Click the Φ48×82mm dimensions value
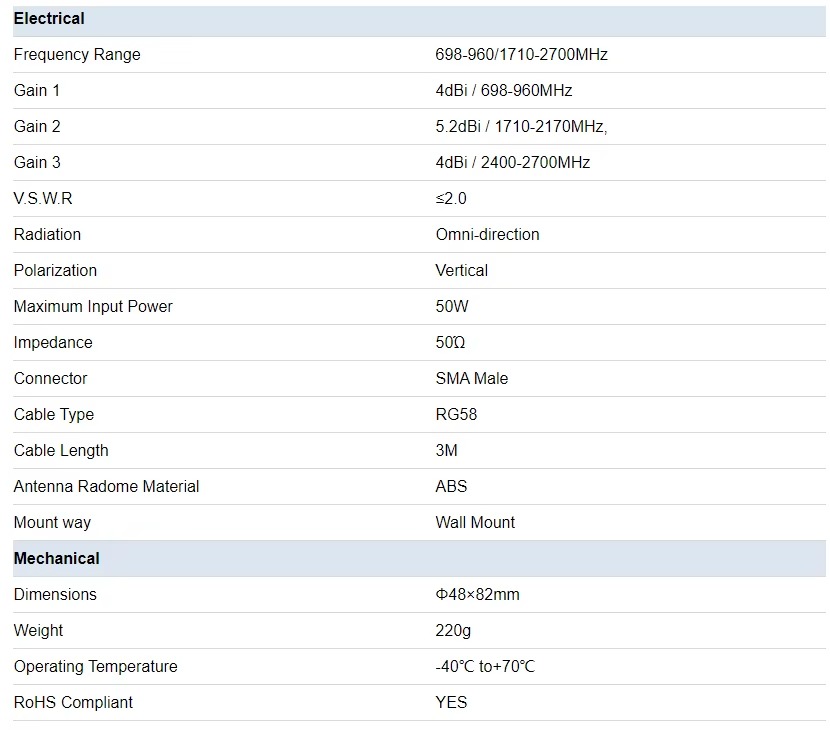The image size is (830, 730). click(477, 594)
